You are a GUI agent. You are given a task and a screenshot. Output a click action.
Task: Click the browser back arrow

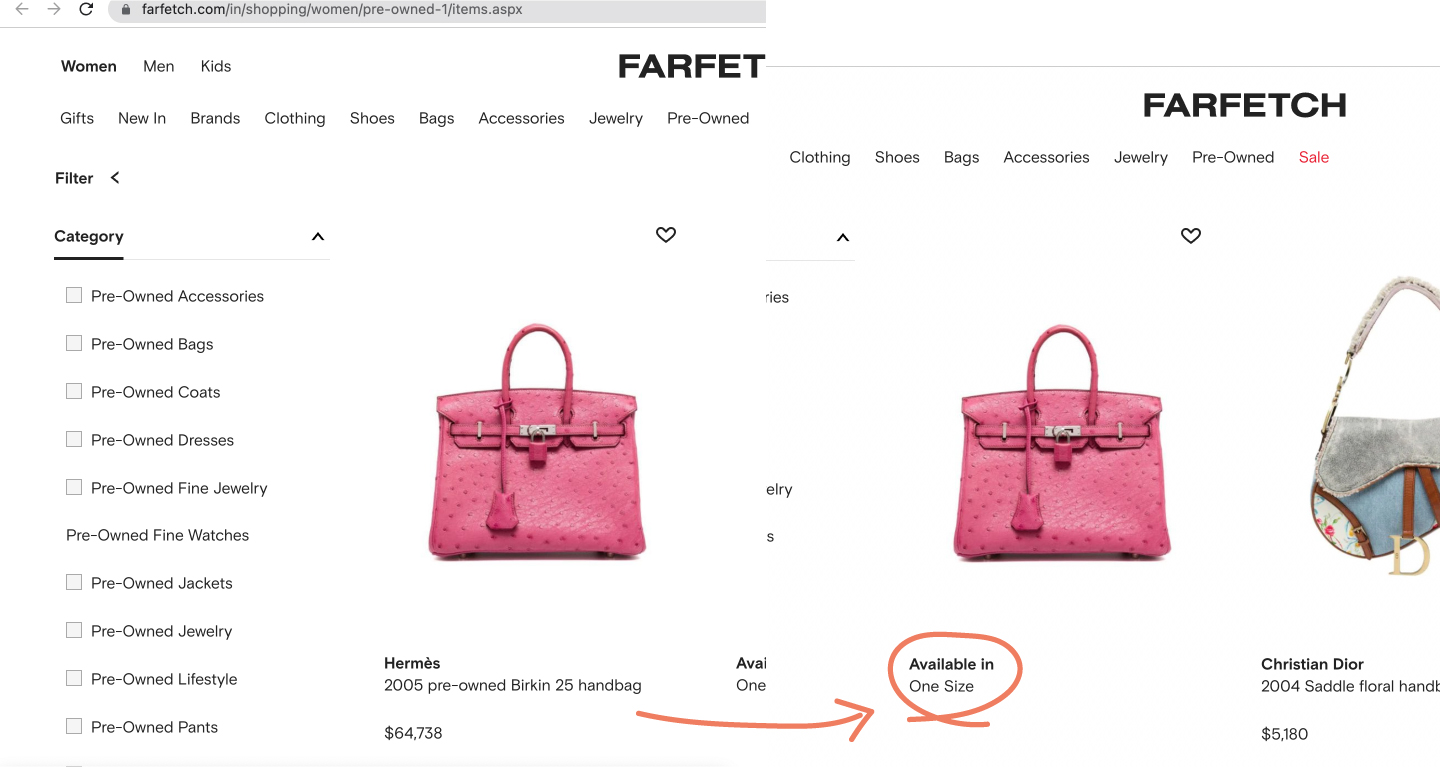tap(22, 9)
